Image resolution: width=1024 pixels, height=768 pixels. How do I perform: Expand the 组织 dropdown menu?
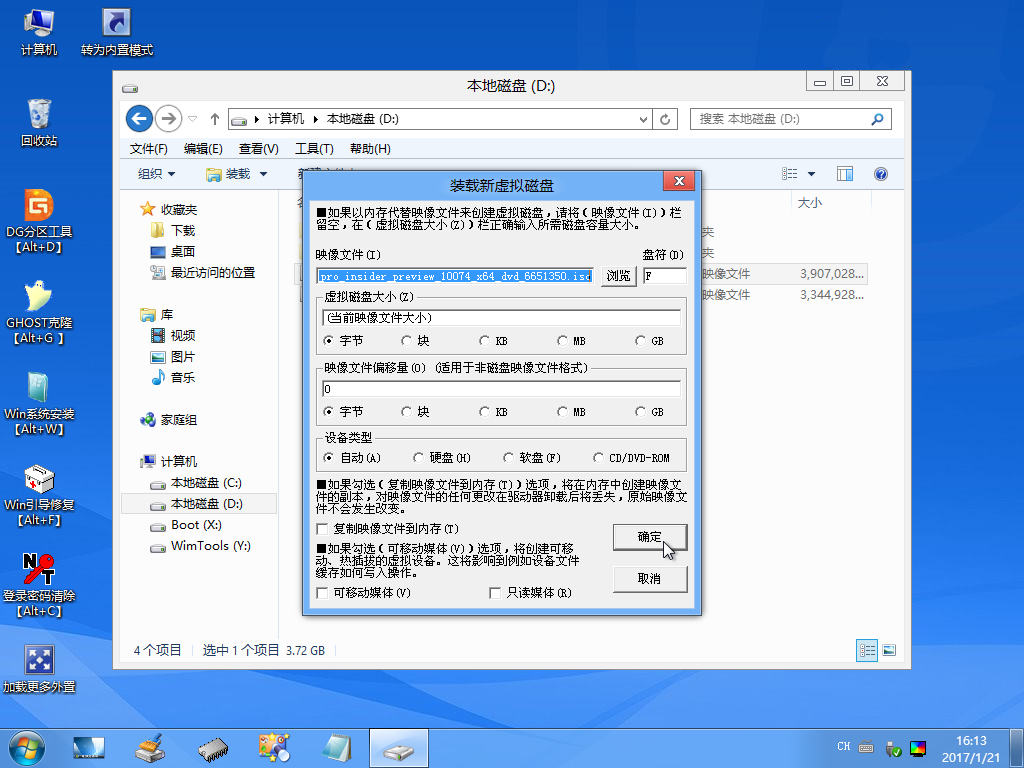pyautogui.click(x=157, y=174)
